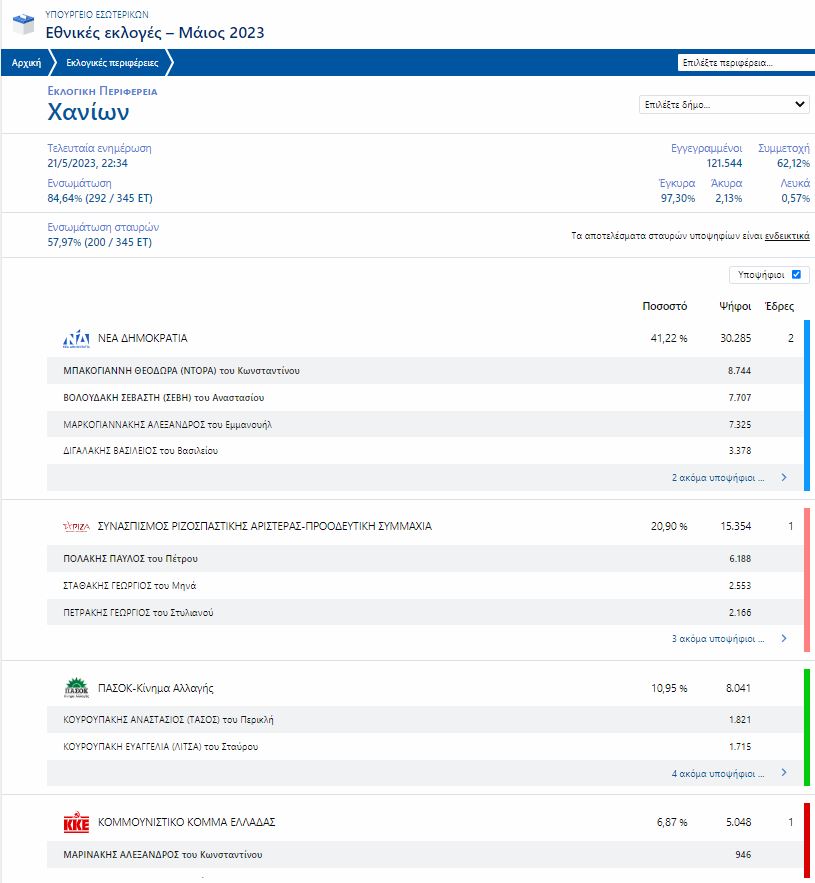The image size is (815, 883).
Task: Expand 3 ακόμα υποψήφιοι for ΣΥΡΙΖΑ
Action: point(717,638)
